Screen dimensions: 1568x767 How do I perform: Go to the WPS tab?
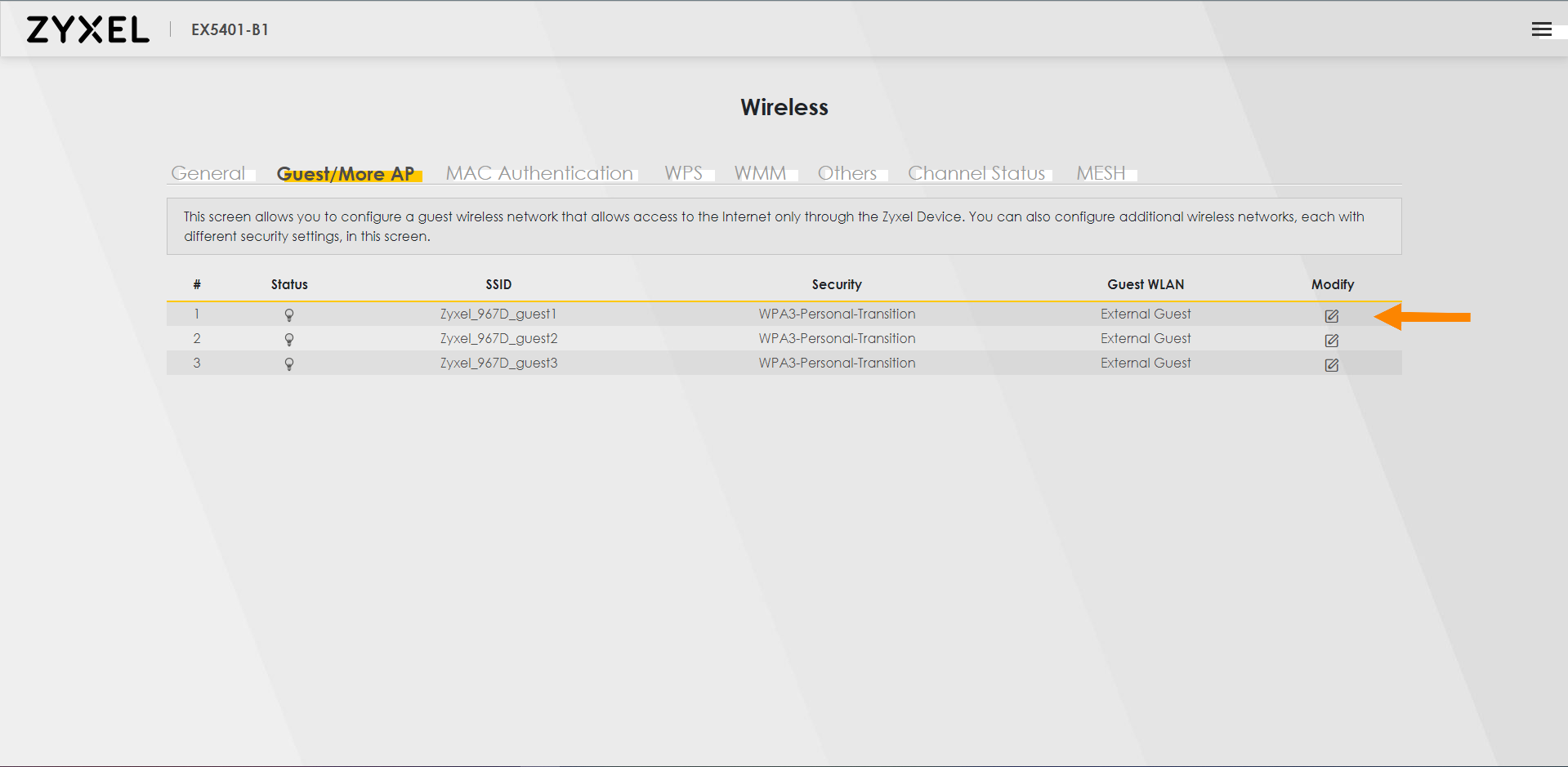click(683, 173)
